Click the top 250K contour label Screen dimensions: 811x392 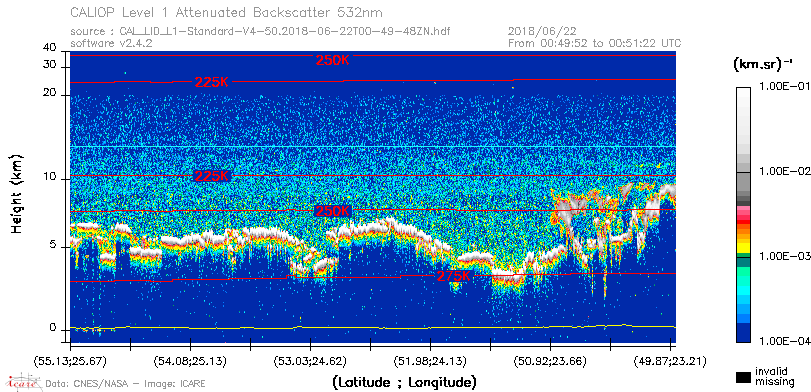pos(333,61)
